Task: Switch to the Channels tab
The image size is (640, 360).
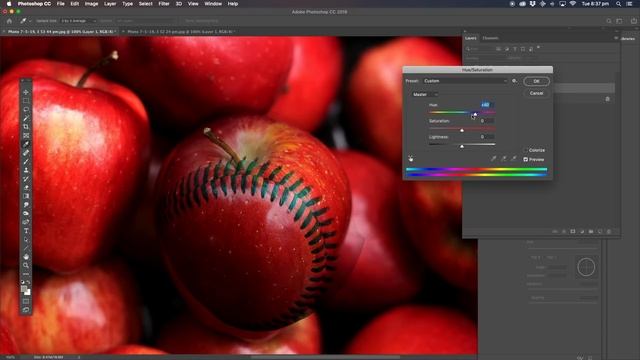Action: coord(490,38)
